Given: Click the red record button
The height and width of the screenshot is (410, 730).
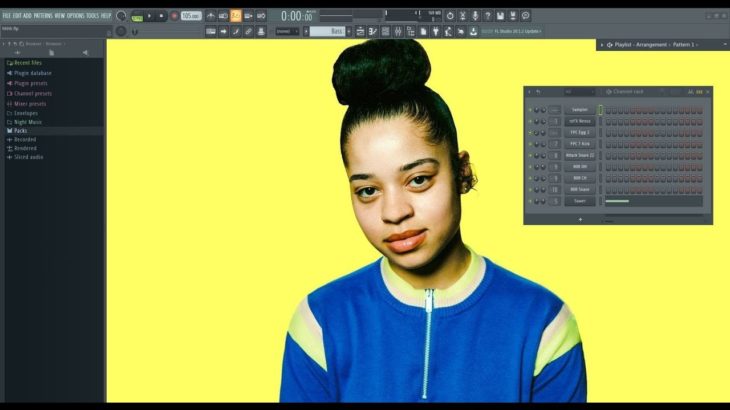Looking at the screenshot, I should [x=174, y=16].
